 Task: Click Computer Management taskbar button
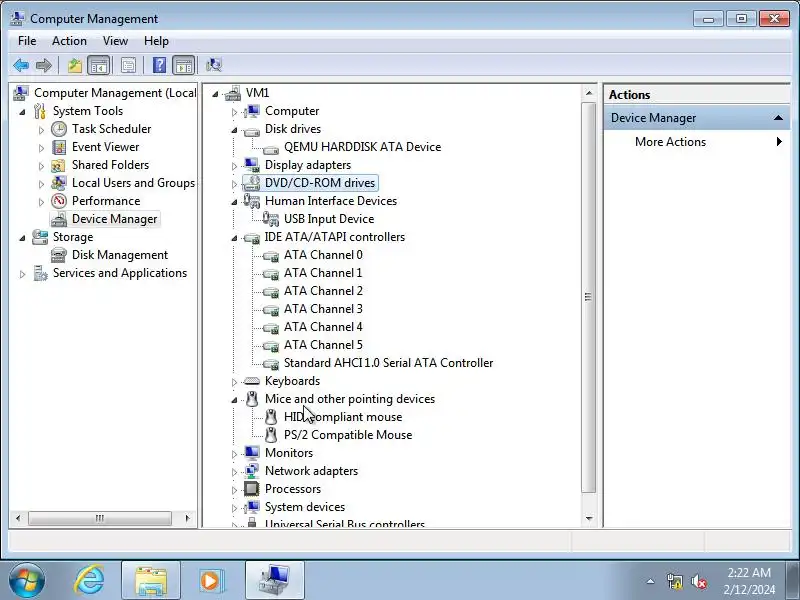274,581
